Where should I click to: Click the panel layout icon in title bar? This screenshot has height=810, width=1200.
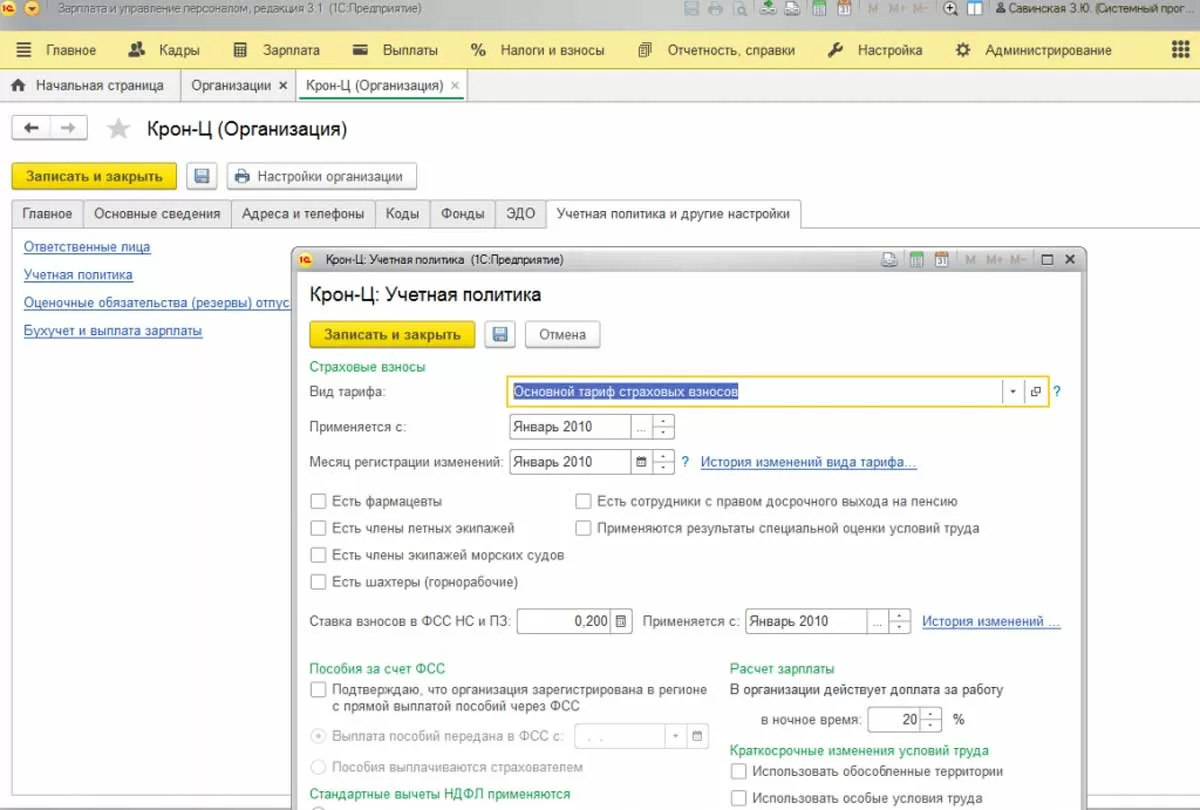(975, 9)
